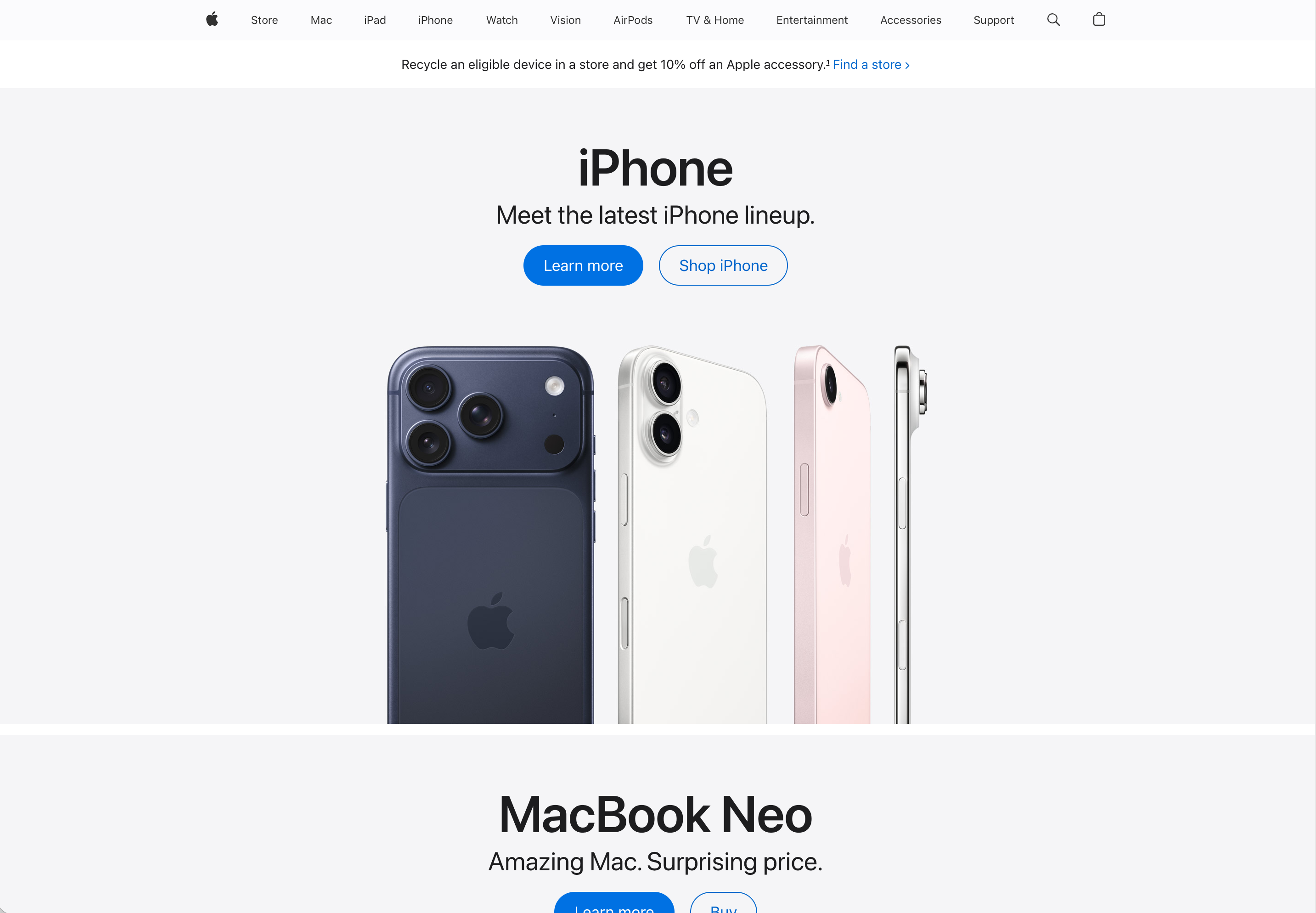1316x913 pixels.
Task: Follow the Find a store link
Action: 871,65
